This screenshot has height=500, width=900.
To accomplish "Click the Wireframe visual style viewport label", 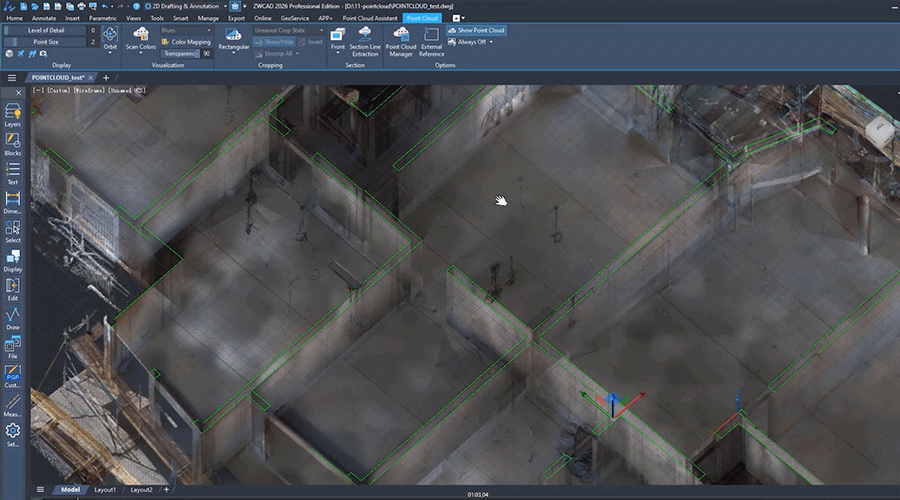I will tap(89, 91).
